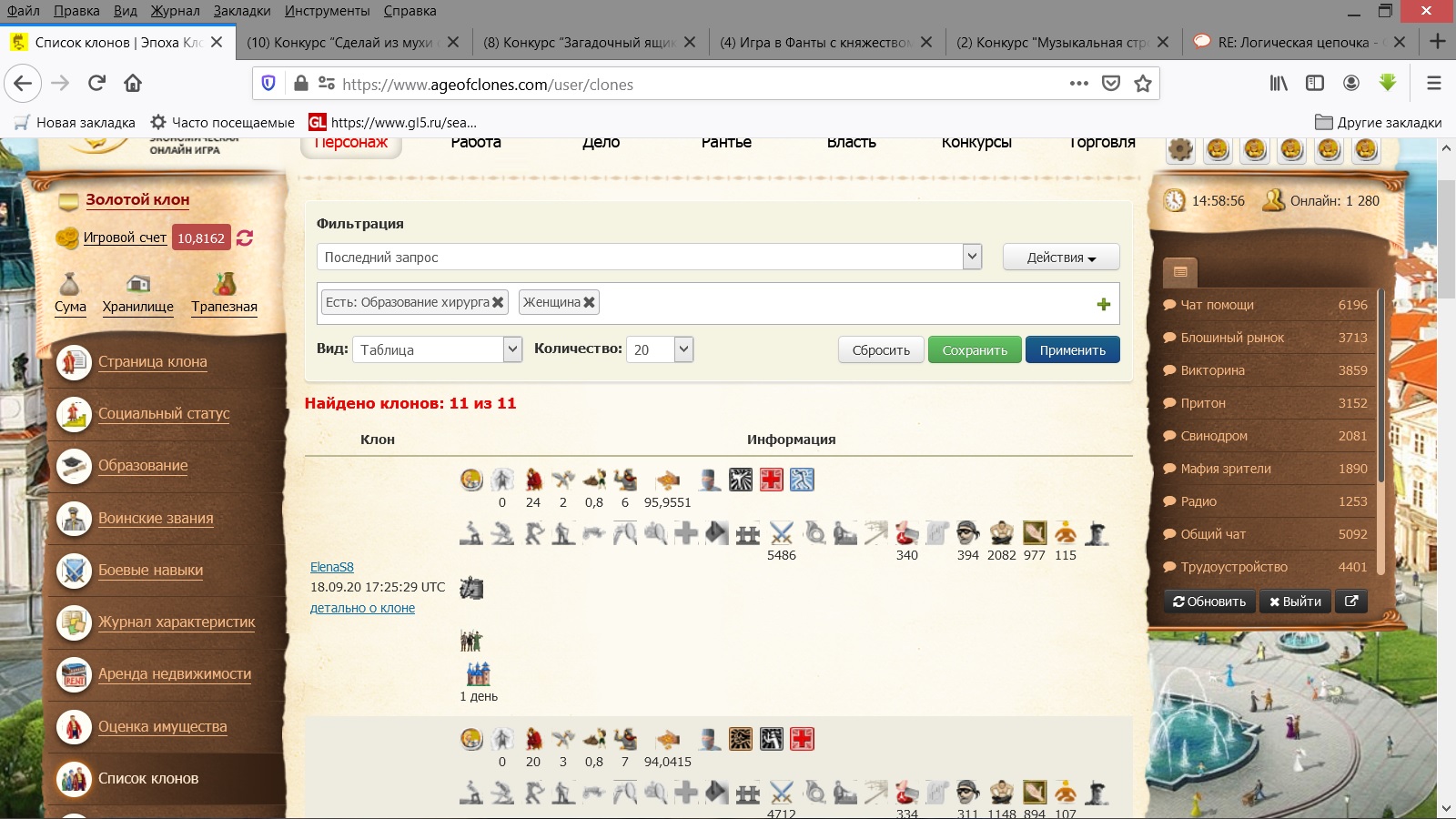Reload the page in browser toolbar
Image resolution: width=1456 pixels, height=819 pixels.
[96, 84]
